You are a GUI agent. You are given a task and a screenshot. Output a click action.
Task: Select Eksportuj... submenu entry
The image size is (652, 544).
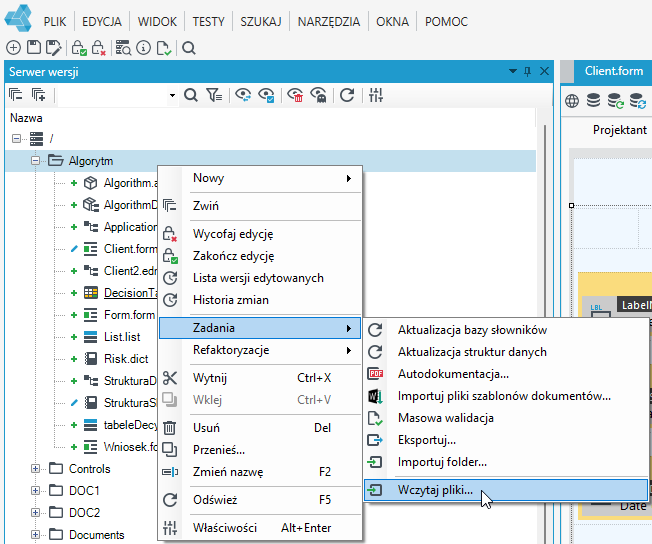tap(506, 440)
